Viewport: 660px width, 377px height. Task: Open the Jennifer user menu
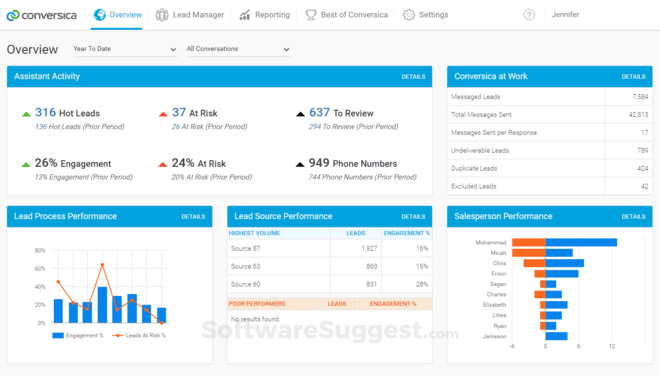(565, 15)
